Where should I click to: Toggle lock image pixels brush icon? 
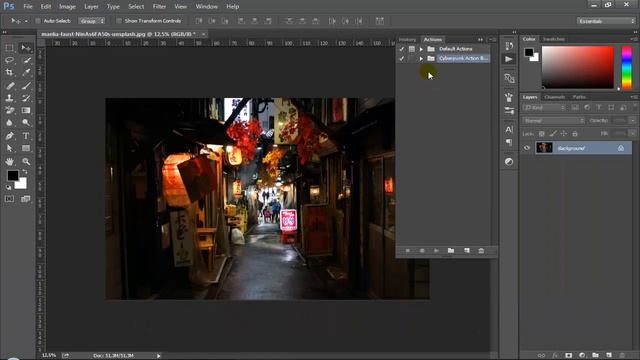click(x=553, y=134)
